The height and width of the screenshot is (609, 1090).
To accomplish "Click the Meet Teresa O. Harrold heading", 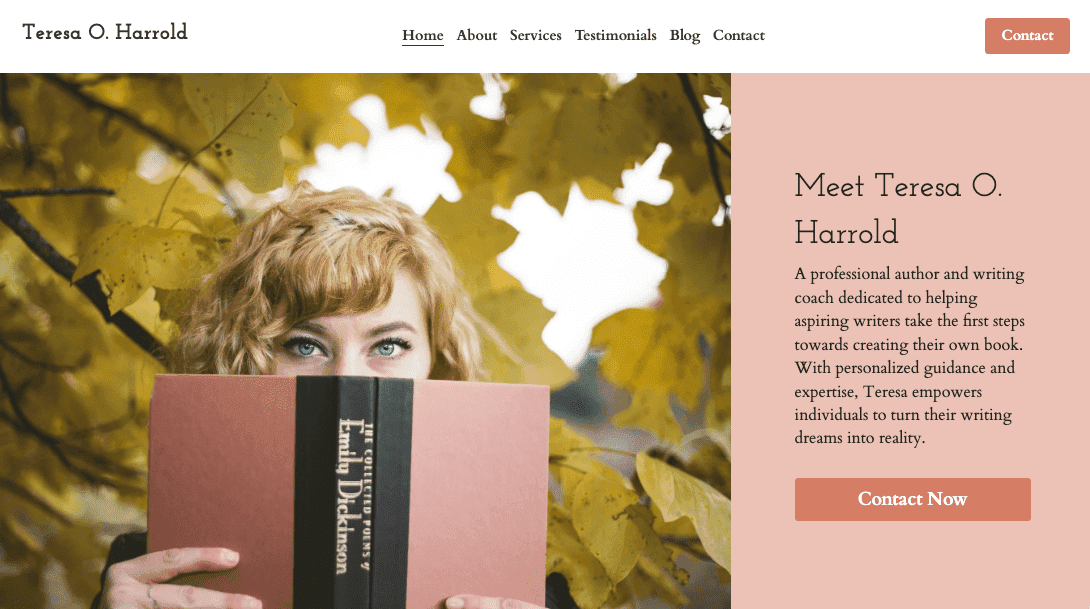I will coord(898,209).
